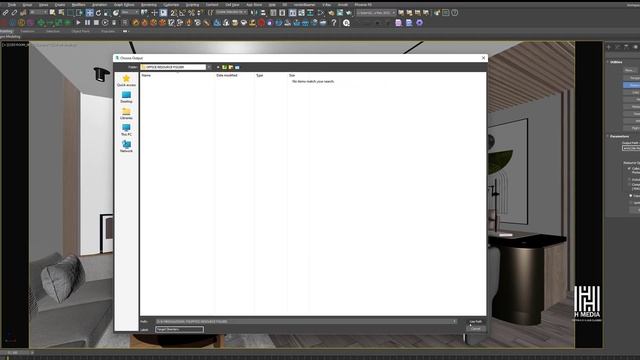Open the Rendered Frame Window icon

(x=340, y=13)
